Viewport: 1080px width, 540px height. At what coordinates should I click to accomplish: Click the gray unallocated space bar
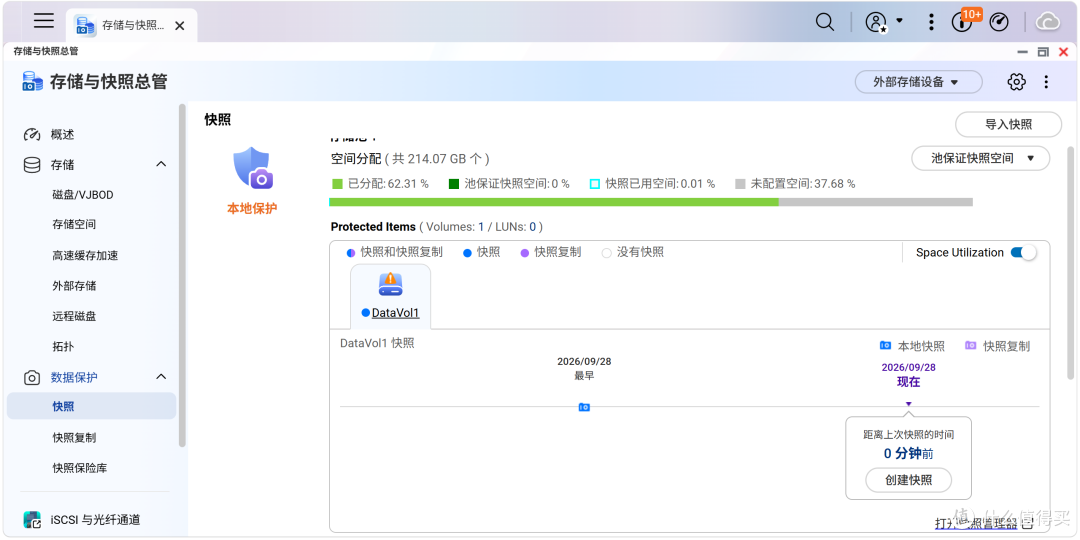875,202
